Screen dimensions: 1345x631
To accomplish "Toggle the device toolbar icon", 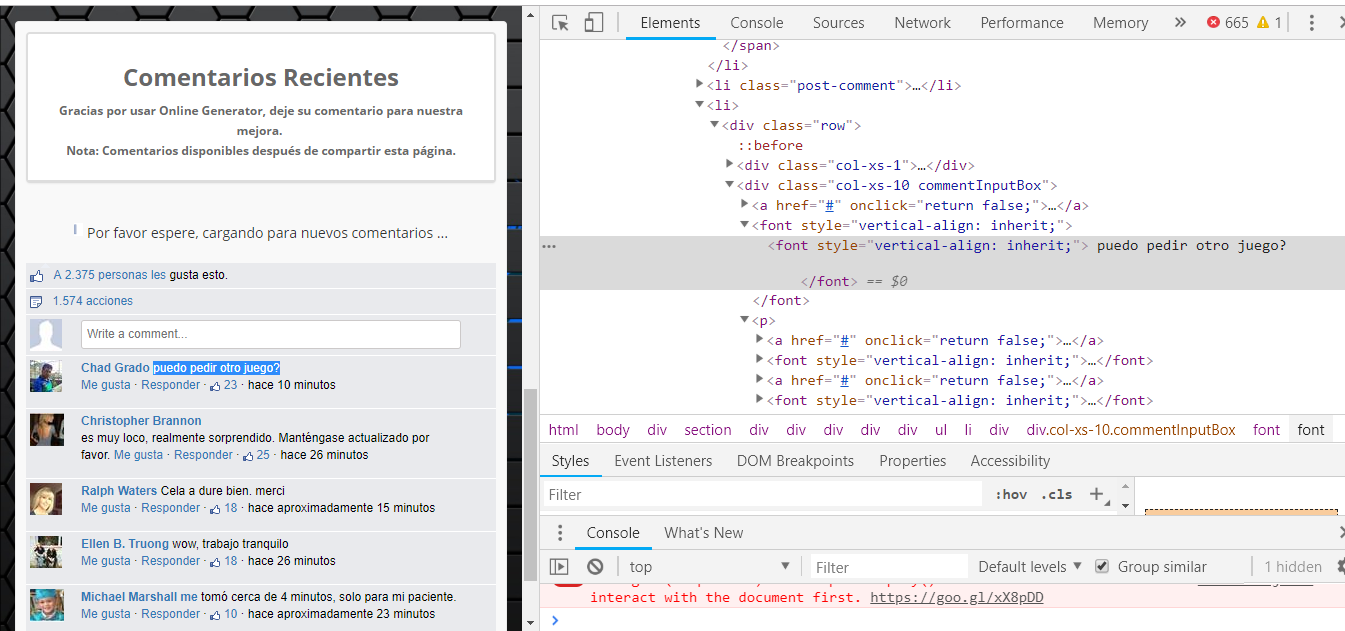I will click(x=593, y=22).
